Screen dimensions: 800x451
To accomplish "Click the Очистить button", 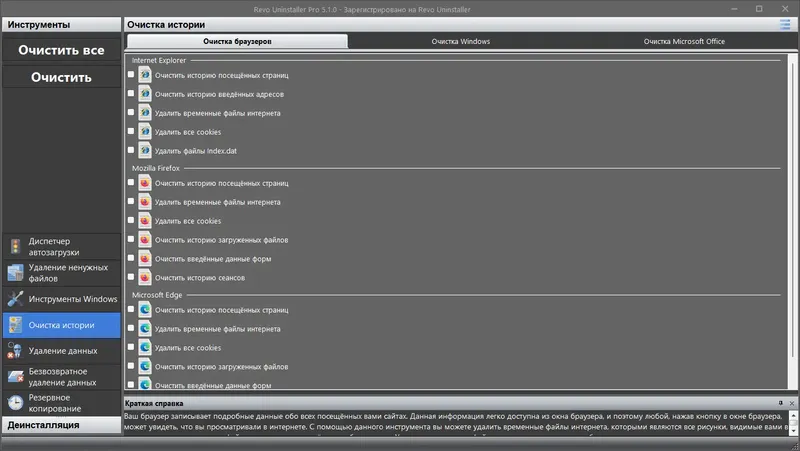I will [x=61, y=77].
